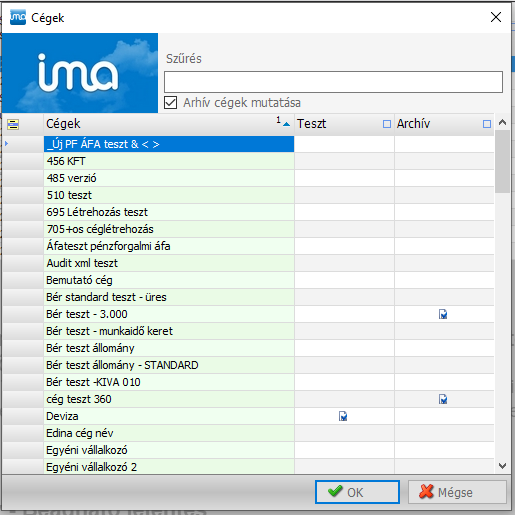515x515 pixels.
Task: Click archive mark icon for Bér teszt - 3.000
Action: 443,314
